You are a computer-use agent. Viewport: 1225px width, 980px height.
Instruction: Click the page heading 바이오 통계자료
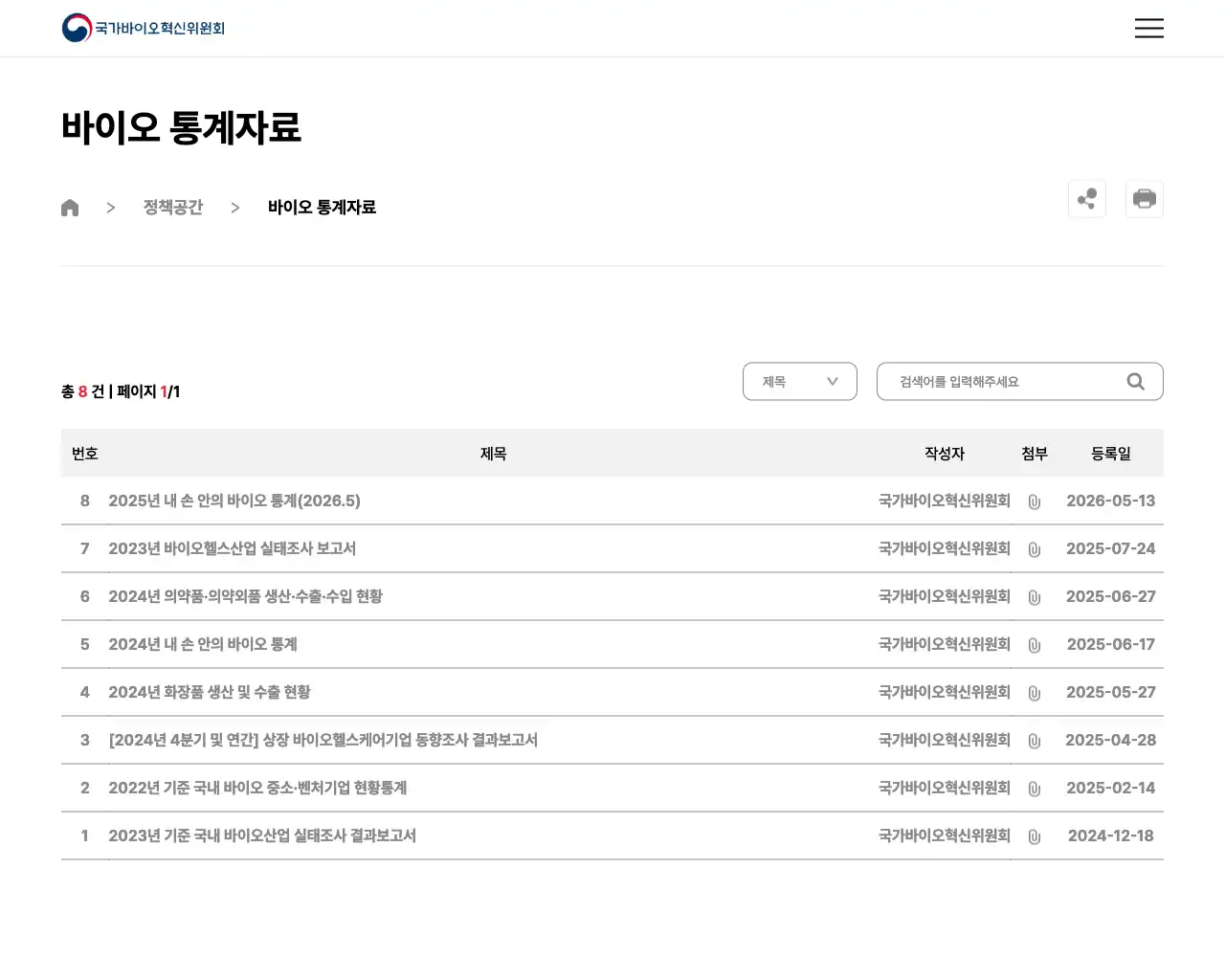click(x=181, y=127)
